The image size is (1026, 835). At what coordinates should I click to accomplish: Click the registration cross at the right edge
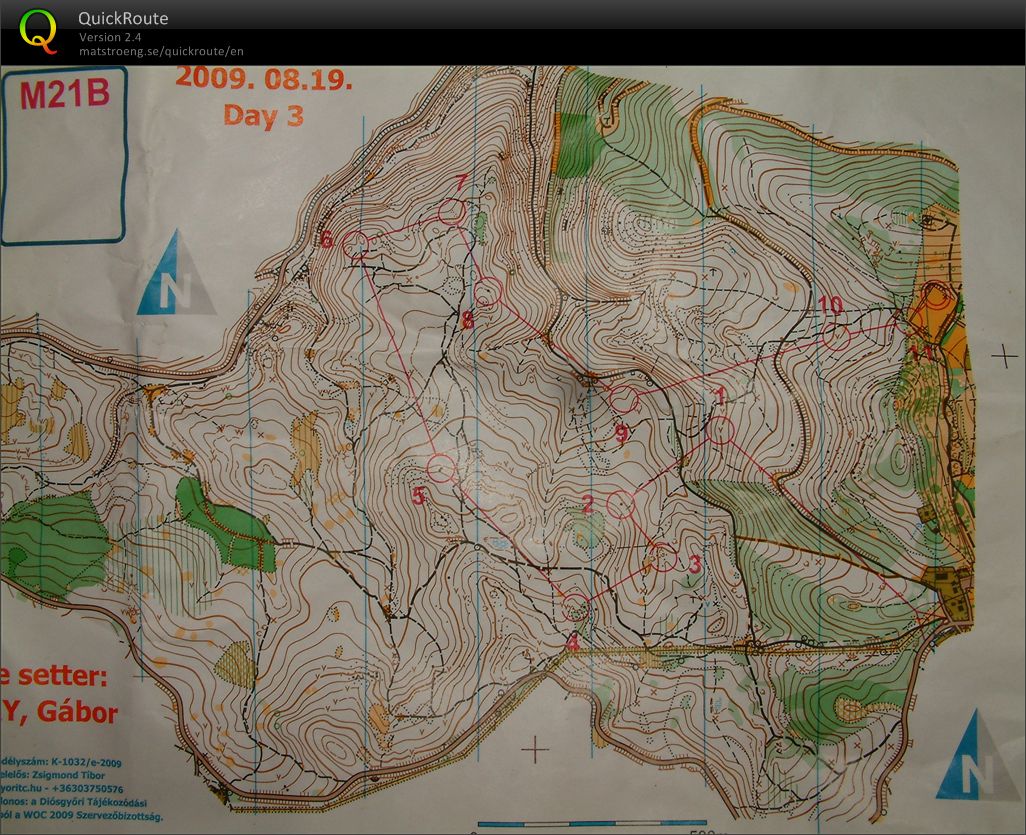click(1004, 355)
